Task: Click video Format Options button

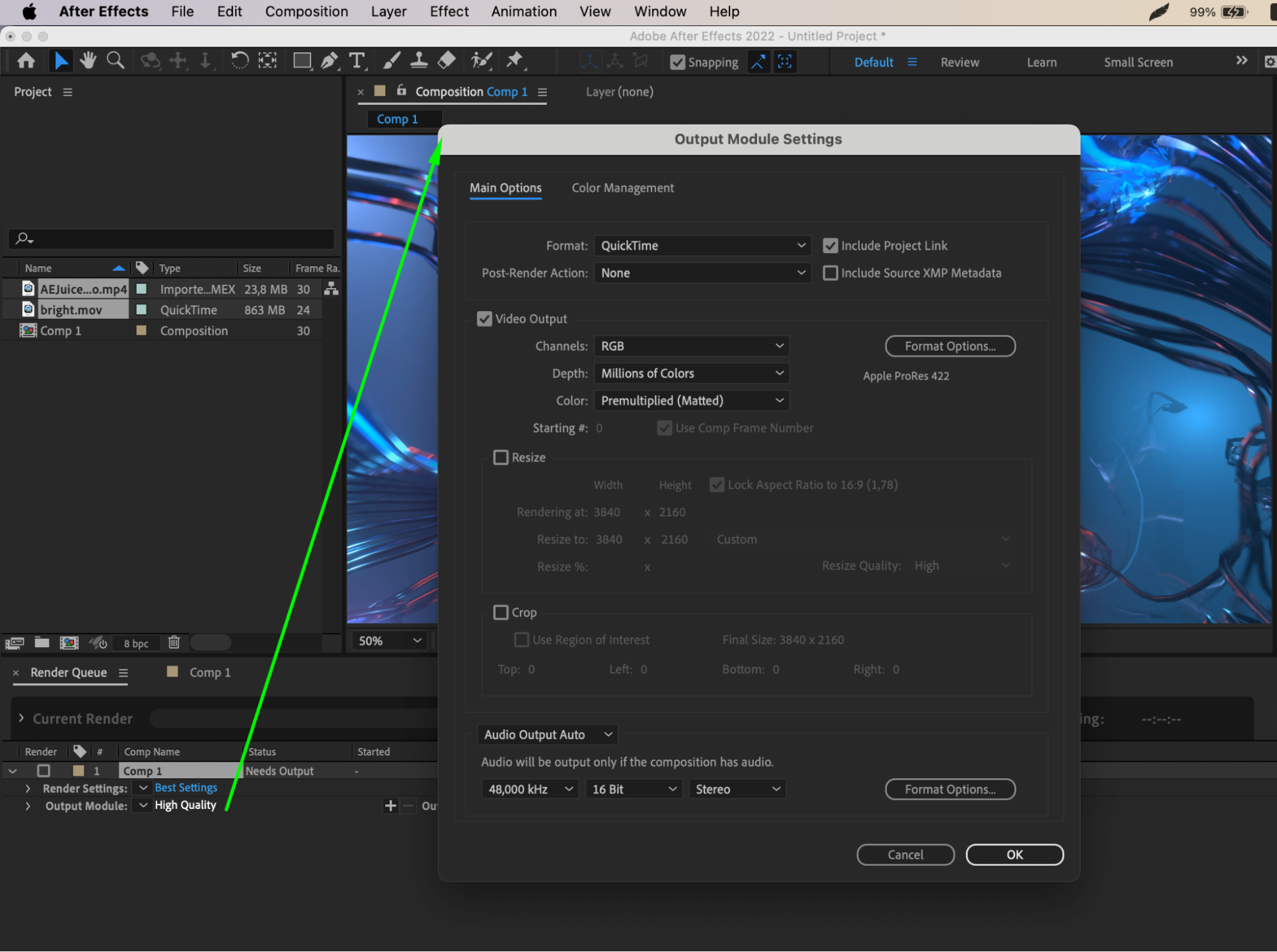Action: pyautogui.click(x=949, y=346)
